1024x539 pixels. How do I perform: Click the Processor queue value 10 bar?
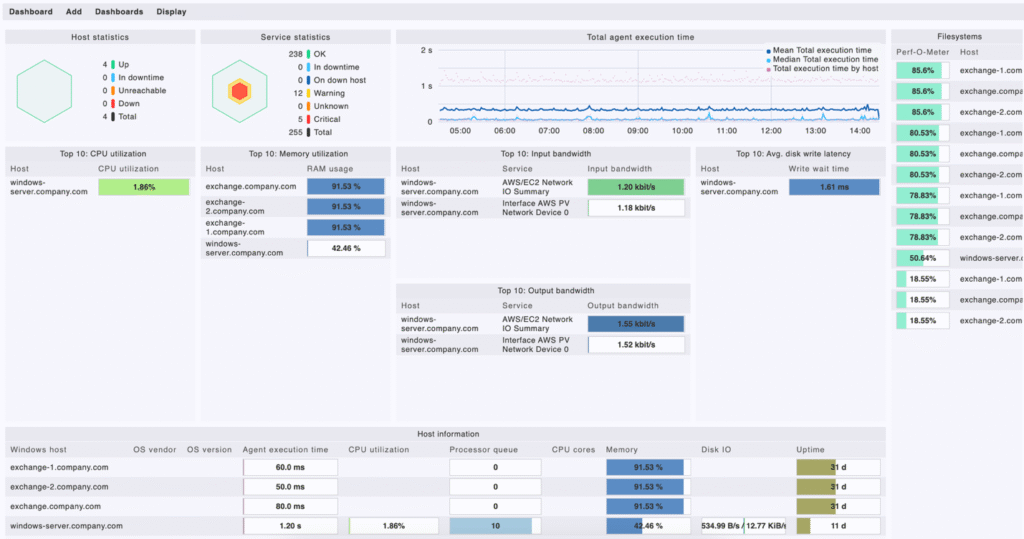495,526
